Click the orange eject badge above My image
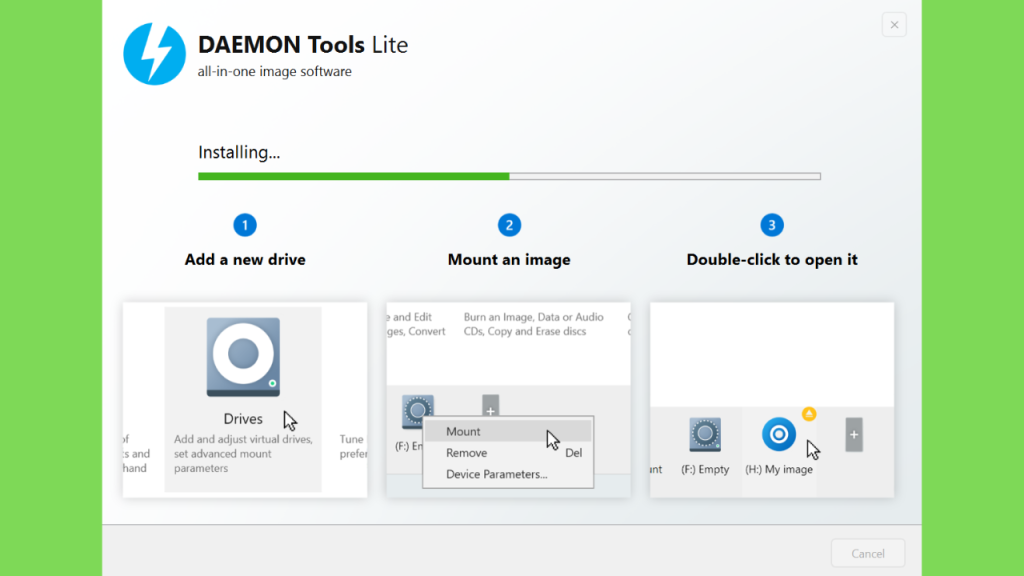Image resolution: width=1024 pixels, height=576 pixels. [809, 413]
